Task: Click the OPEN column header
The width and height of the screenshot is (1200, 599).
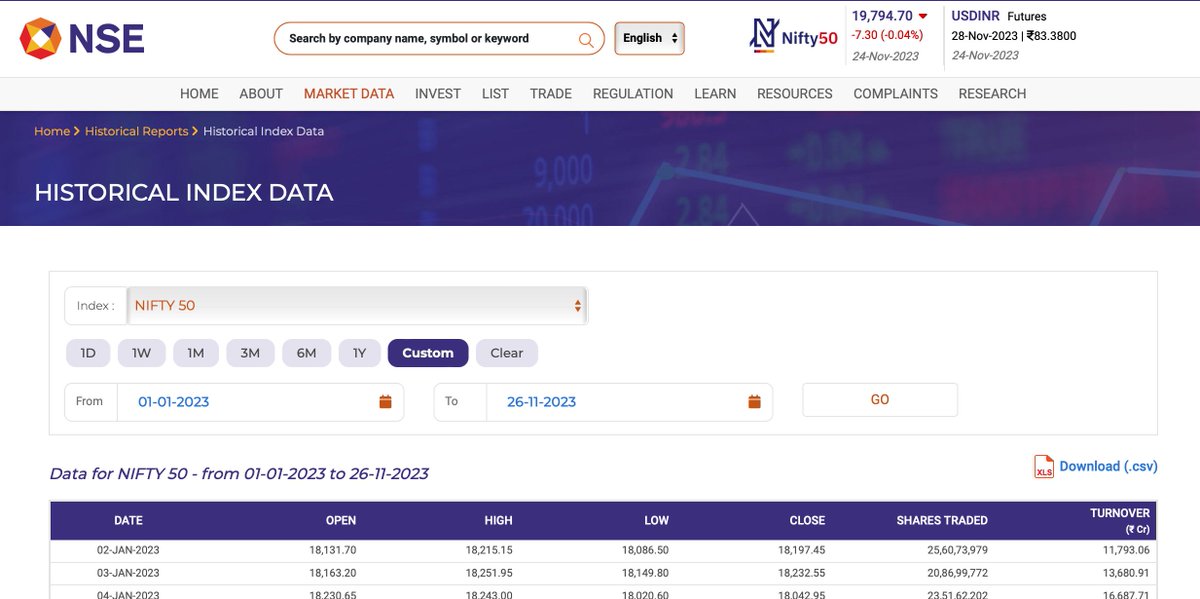Action: pyautogui.click(x=340, y=521)
